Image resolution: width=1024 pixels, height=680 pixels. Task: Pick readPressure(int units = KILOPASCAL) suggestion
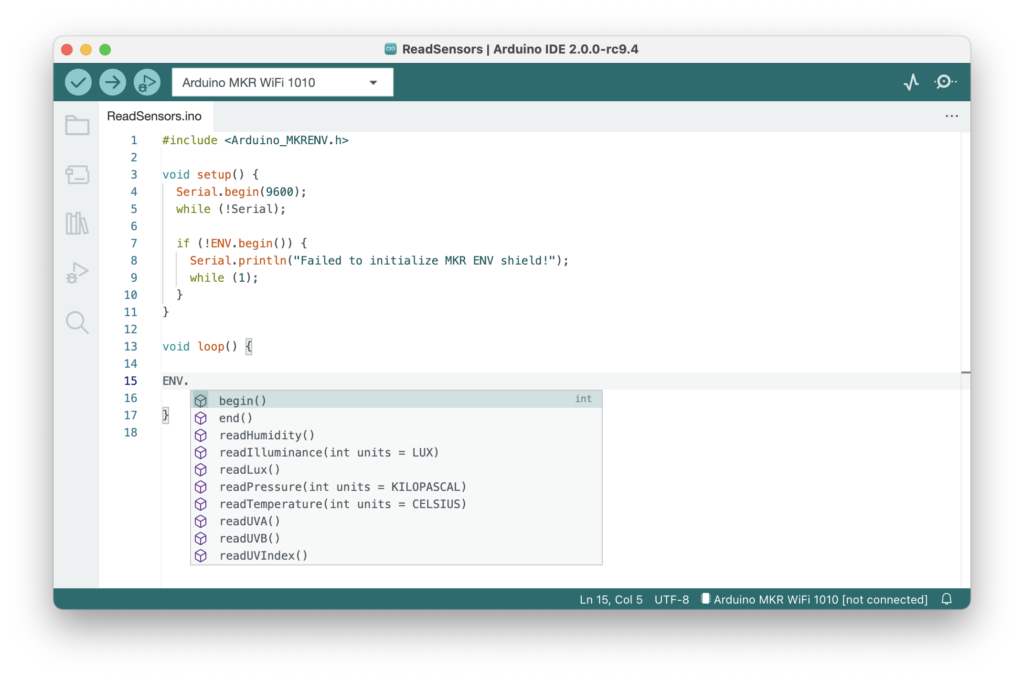(x=396, y=487)
